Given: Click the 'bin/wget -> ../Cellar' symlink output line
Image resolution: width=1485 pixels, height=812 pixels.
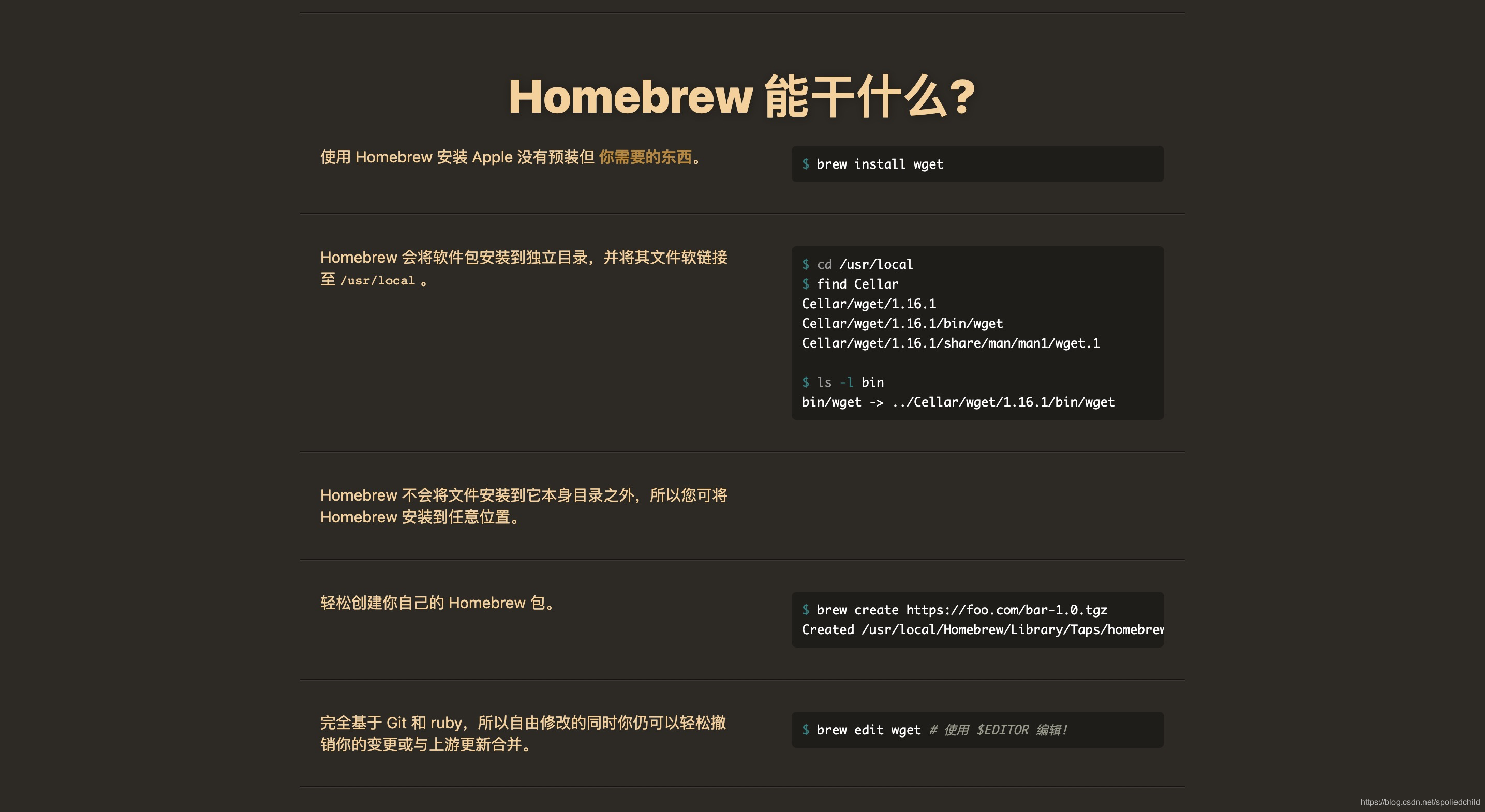Looking at the screenshot, I should 958,402.
